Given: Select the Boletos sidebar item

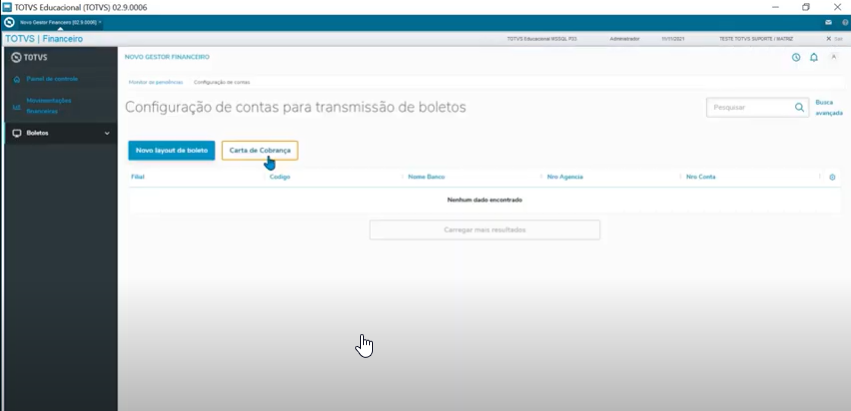Looking at the screenshot, I should pyautogui.click(x=37, y=133).
